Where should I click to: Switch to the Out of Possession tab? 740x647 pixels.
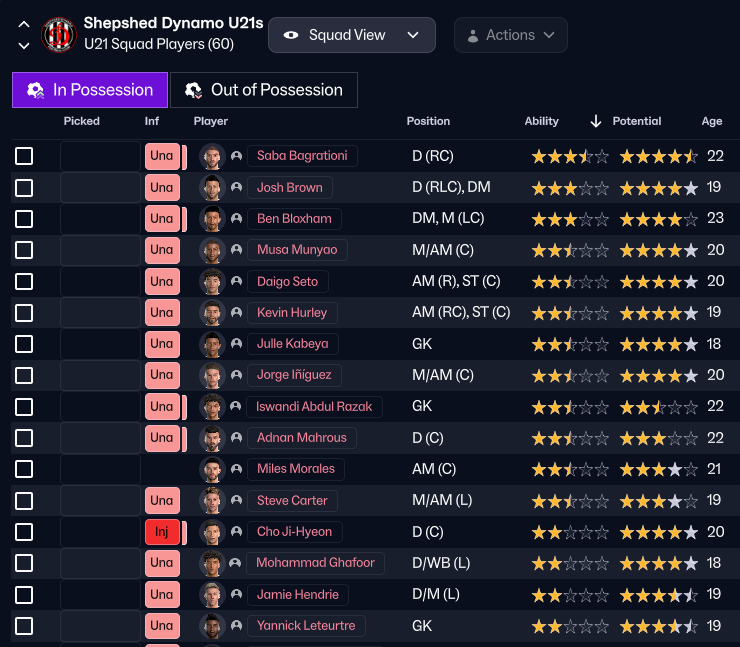[264, 90]
